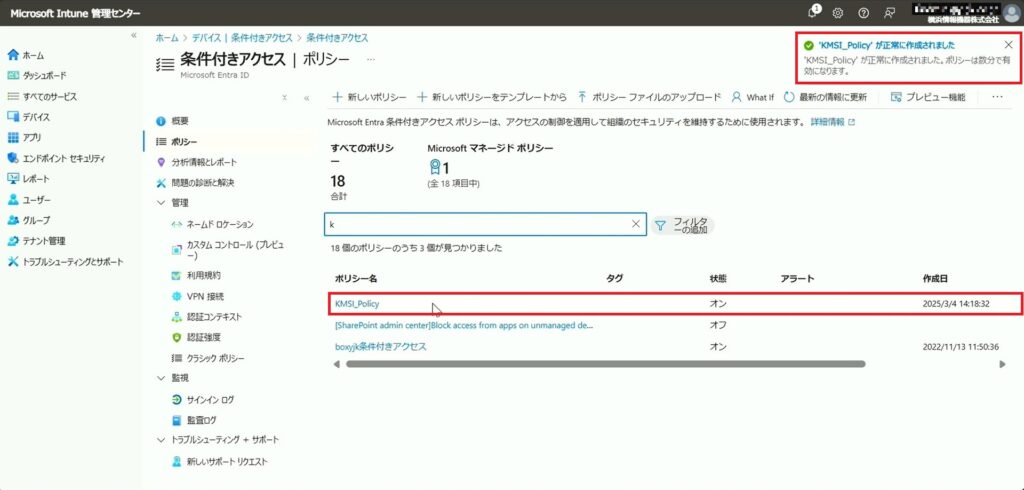Screen dimensions: 1024x490
Task: Open the KMSI_Policy link
Action: click(x=357, y=304)
